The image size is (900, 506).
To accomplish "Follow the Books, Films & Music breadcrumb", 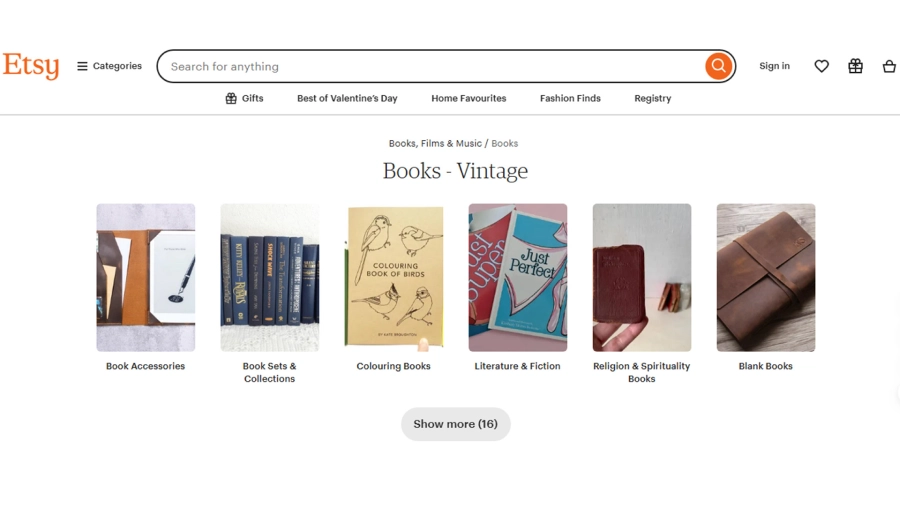I will pos(435,143).
